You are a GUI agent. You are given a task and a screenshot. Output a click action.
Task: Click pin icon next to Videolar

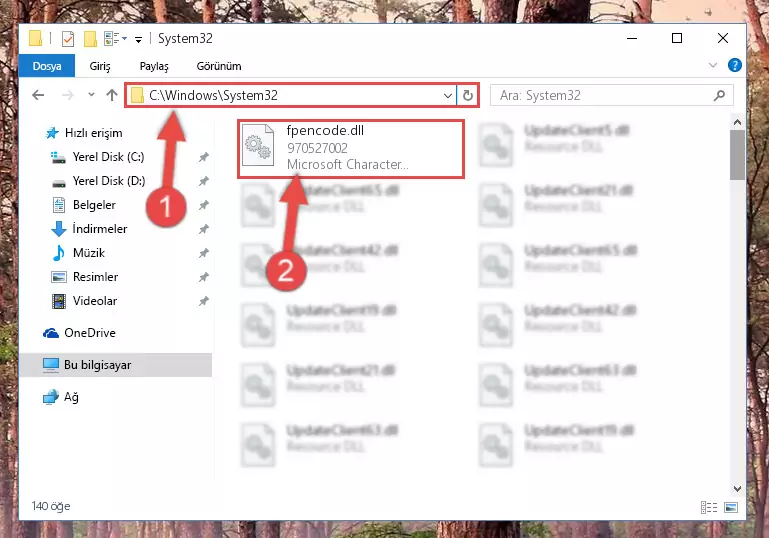click(204, 301)
